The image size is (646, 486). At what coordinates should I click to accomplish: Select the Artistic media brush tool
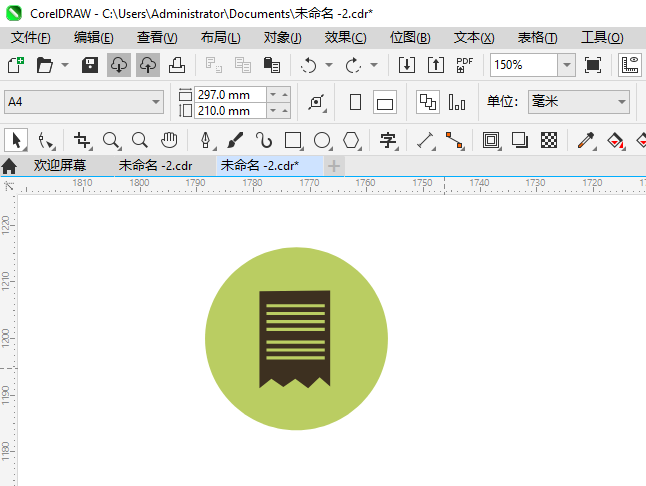pos(235,140)
